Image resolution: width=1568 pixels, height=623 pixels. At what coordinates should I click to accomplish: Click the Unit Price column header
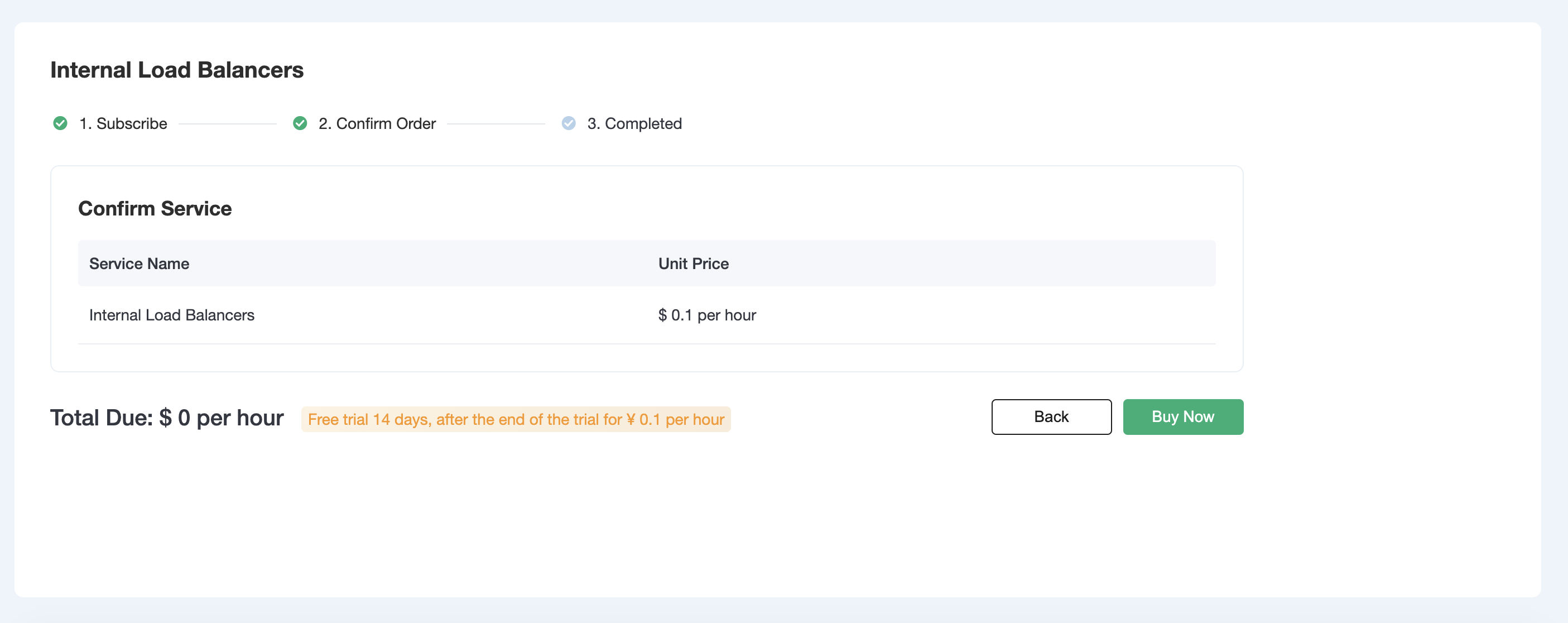693,263
